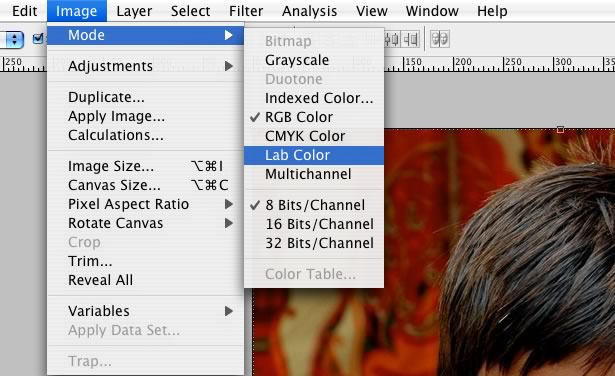Switch image mode to CMYK Color
The width and height of the screenshot is (615, 376).
tap(314, 136)
